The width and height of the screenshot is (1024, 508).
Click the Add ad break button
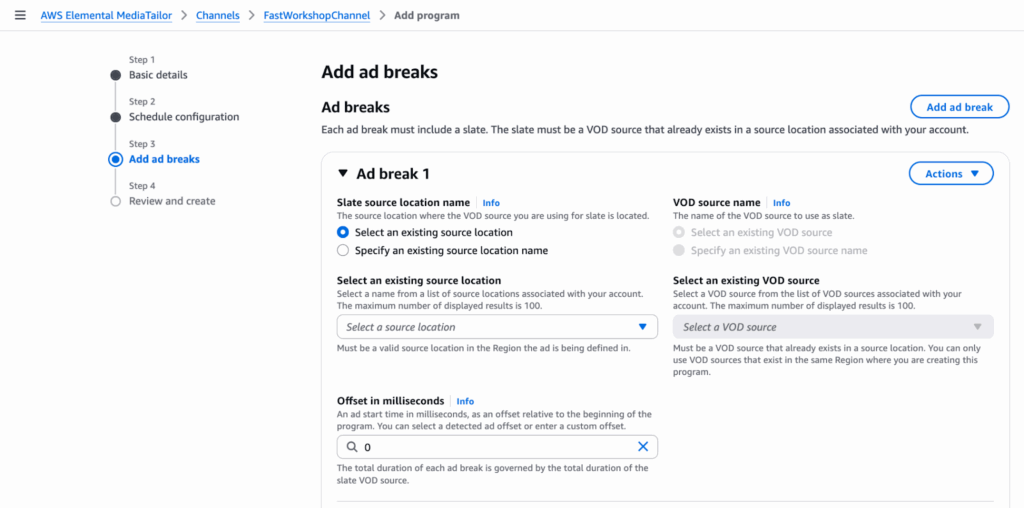point(959,107)
